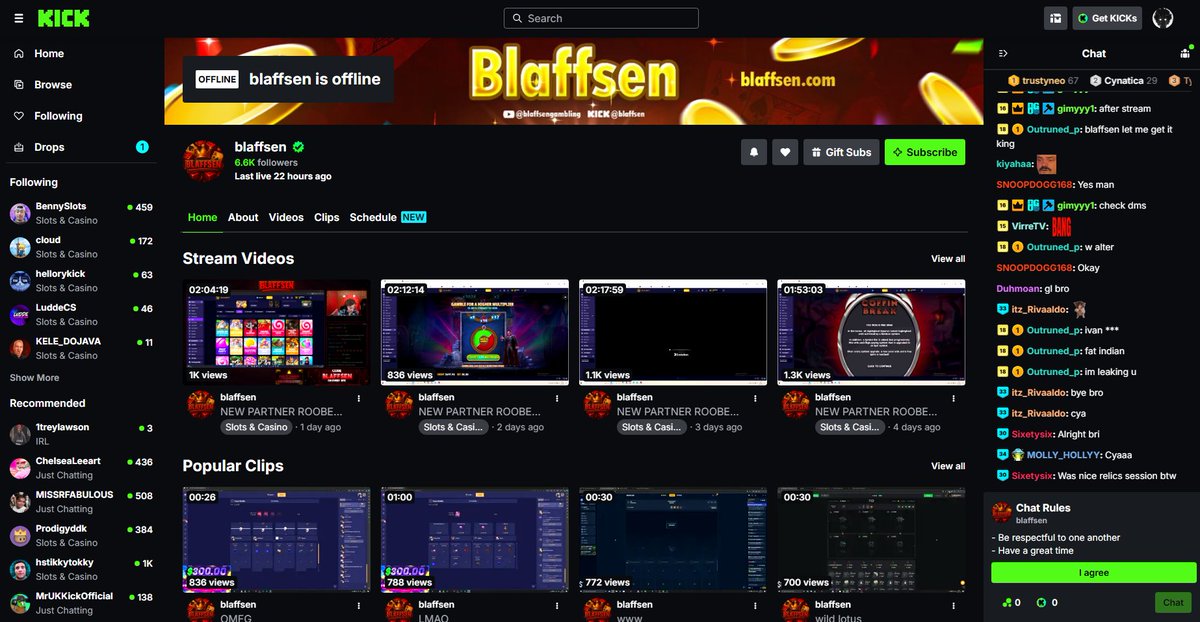Viewport: 1200px width, 622px height.
Task: Open the 01:00 popular clip thumbnail
Action: (475, 540)
